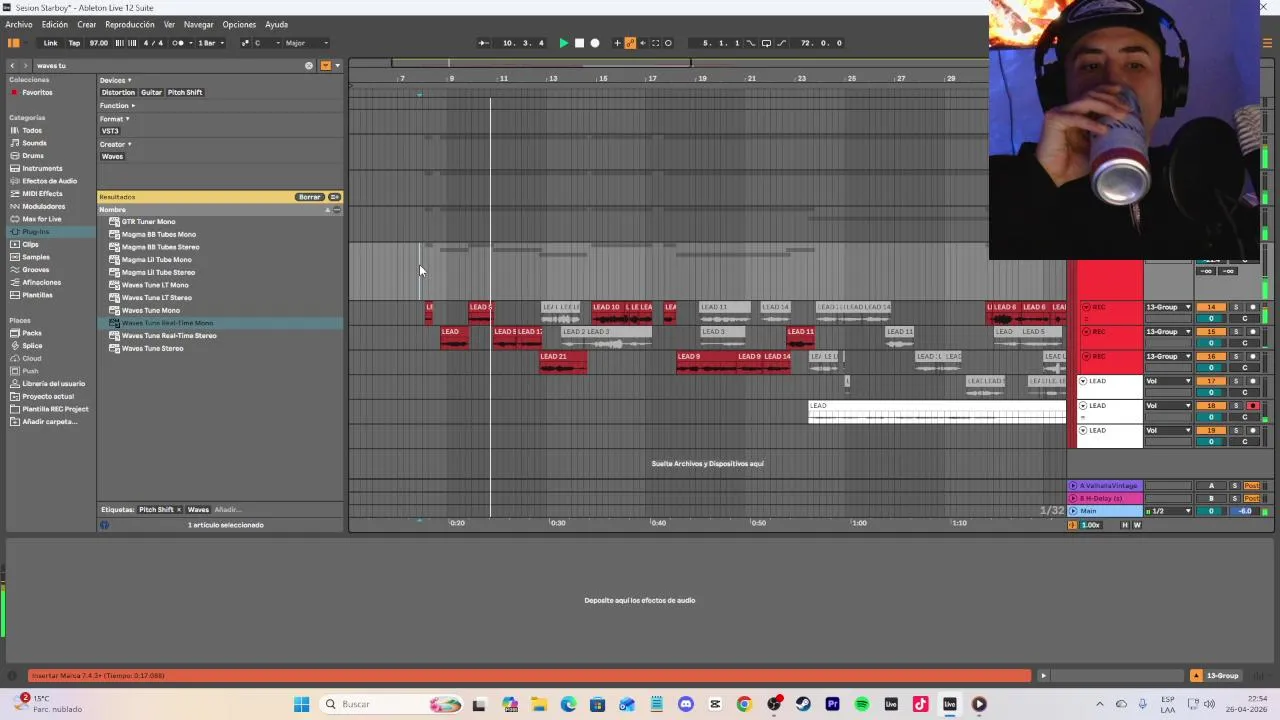Viewport: 1280px width, 720px height.
Task: Click the MIDI arrangement overdub plus icon
Action: tap(618, 43)
